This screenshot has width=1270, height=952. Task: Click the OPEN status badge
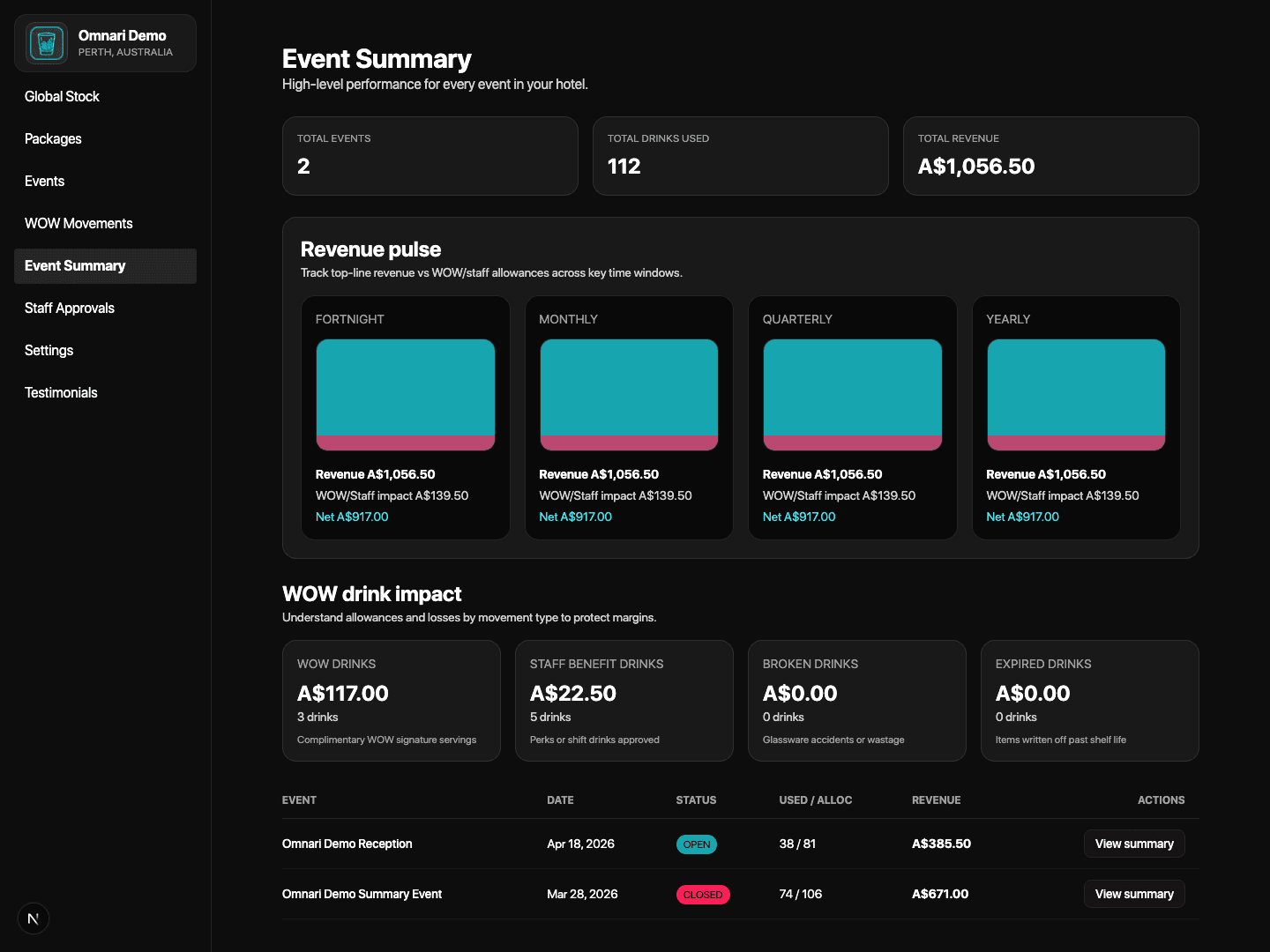(696, 844)
